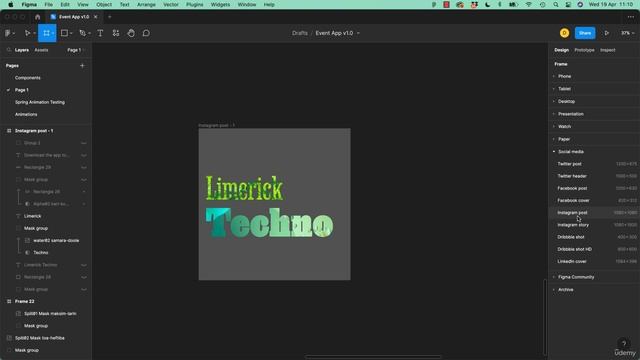Open the help question mark button

(623, 343)
